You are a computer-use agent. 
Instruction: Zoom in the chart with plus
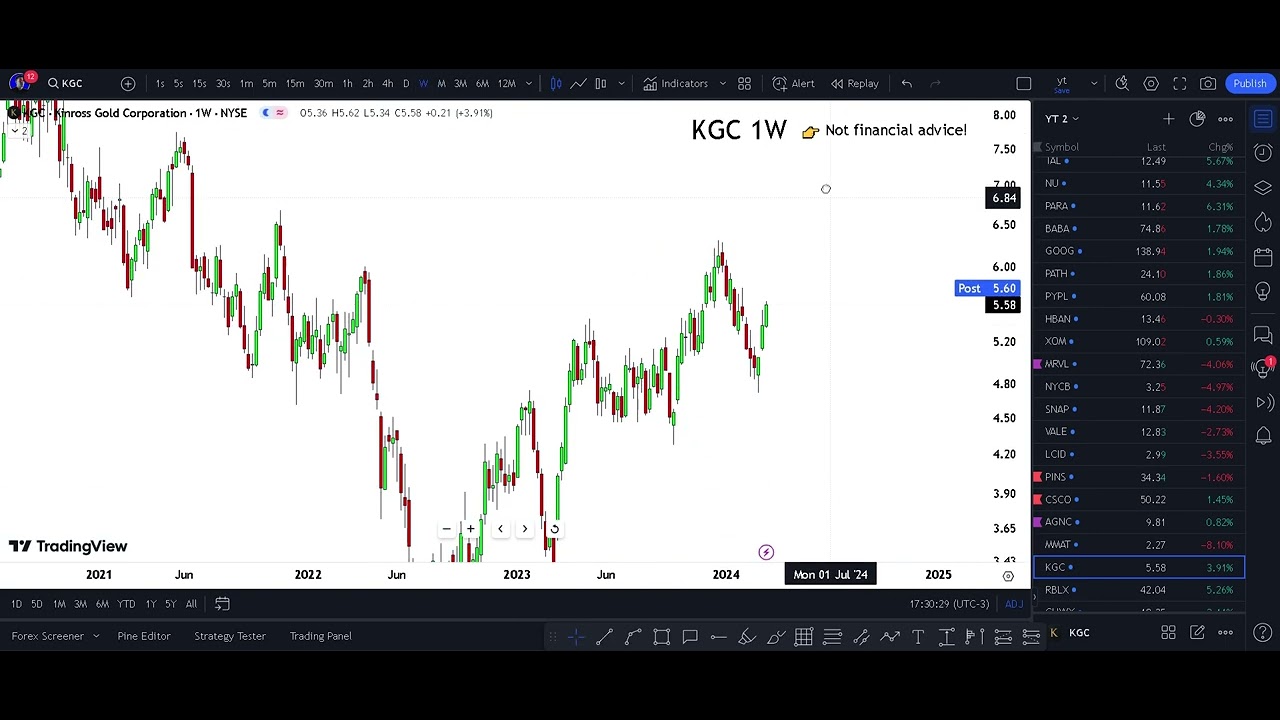[x=470, y=529]
